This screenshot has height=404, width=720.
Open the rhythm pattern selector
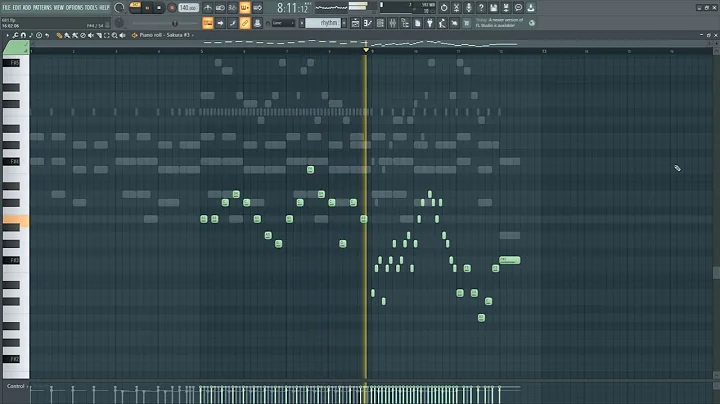click(x=324, y=23)
